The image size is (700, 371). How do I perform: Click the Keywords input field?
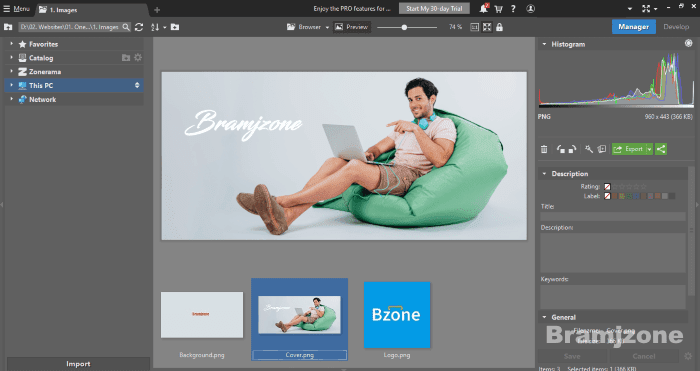(612, 297)
